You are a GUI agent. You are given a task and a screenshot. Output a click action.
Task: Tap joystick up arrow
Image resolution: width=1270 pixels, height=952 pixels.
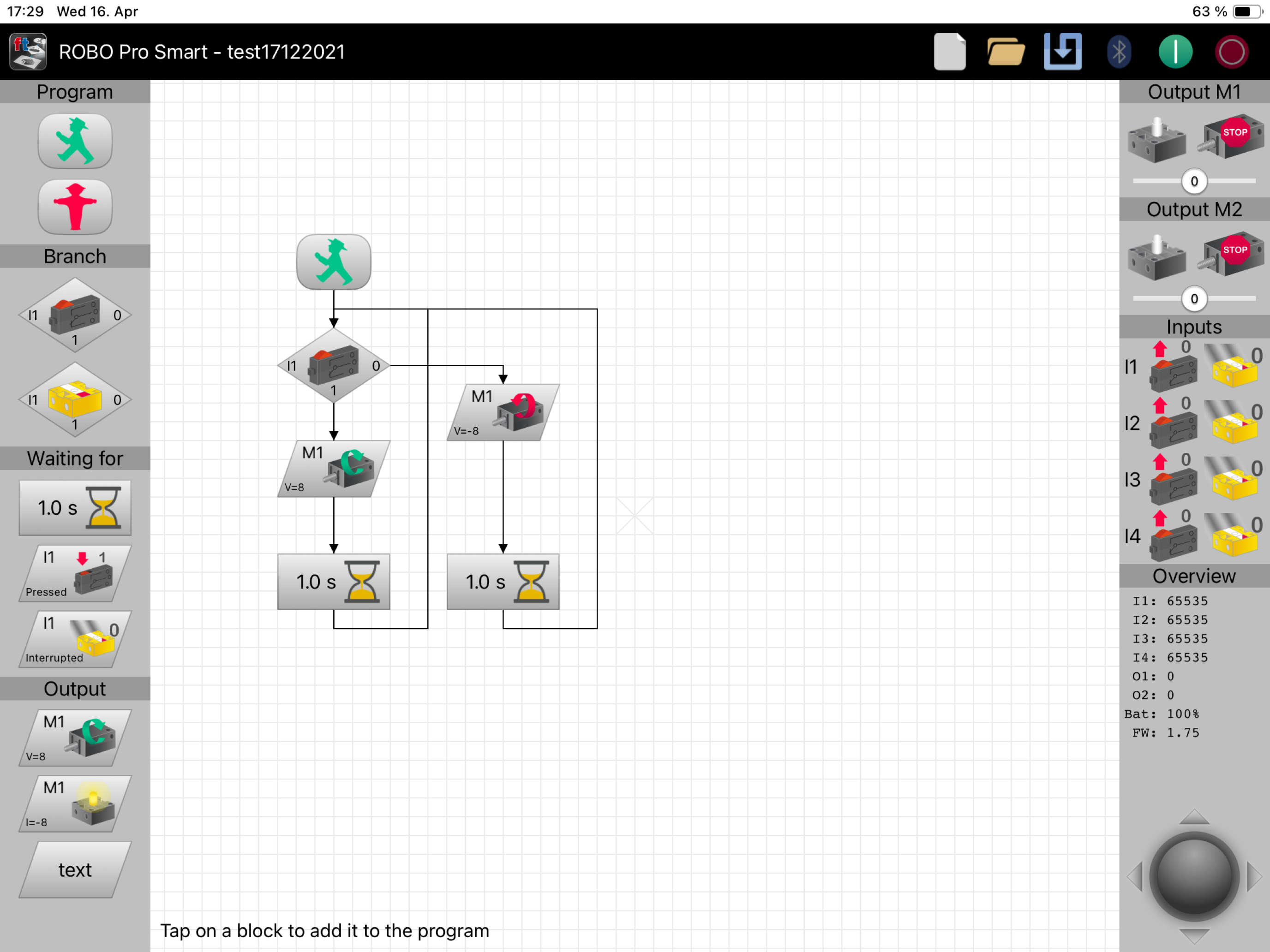tap(1194, 817)
